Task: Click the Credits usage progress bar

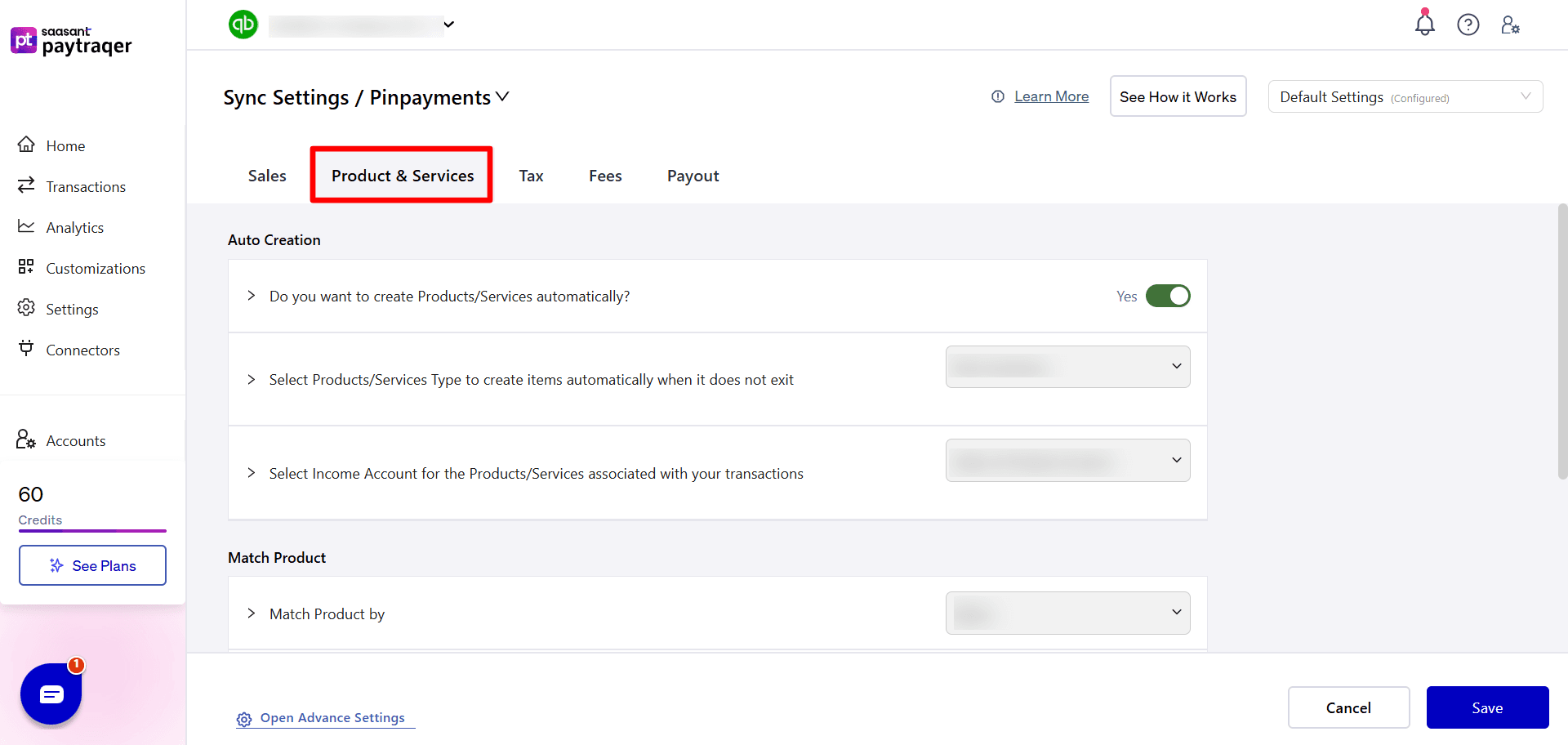Action: click(92, 531)
